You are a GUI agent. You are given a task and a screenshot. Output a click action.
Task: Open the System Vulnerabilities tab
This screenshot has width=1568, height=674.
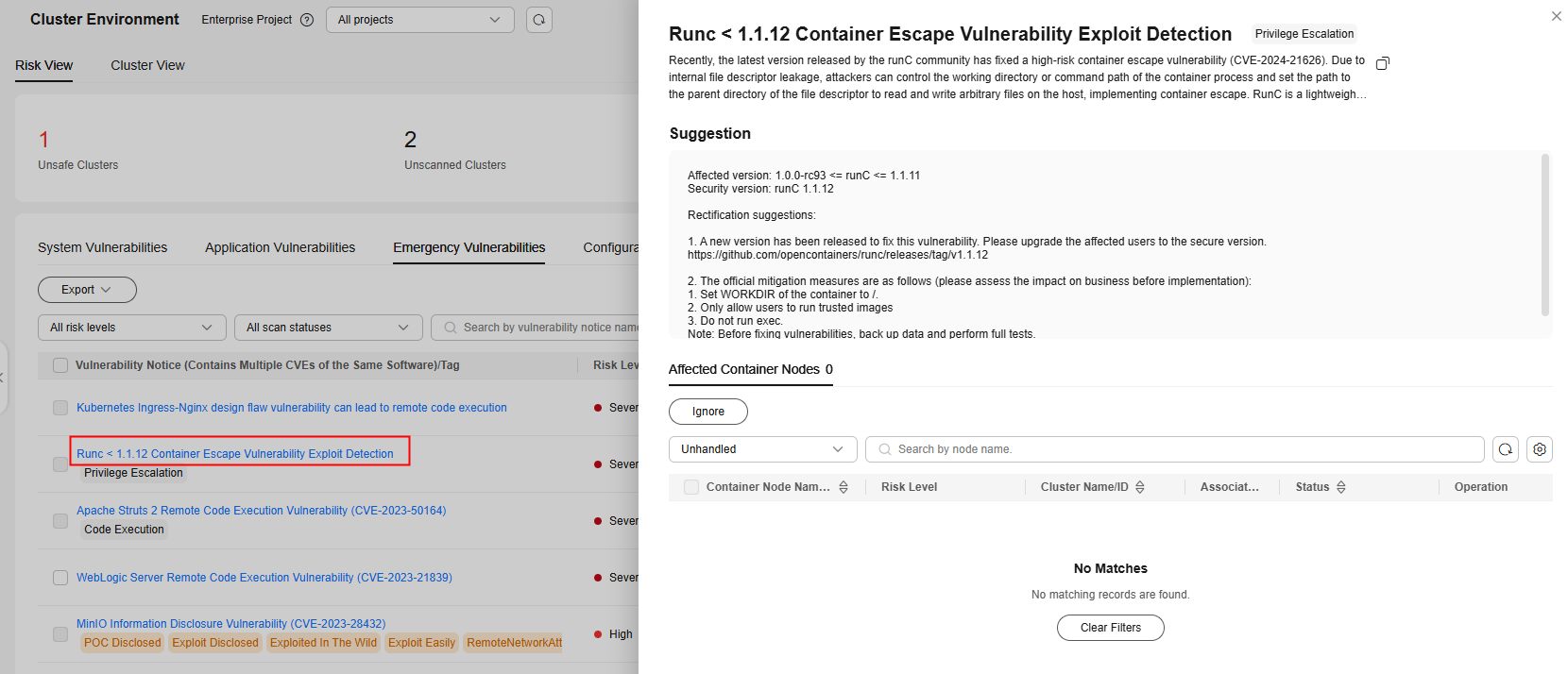pos(102,247)
